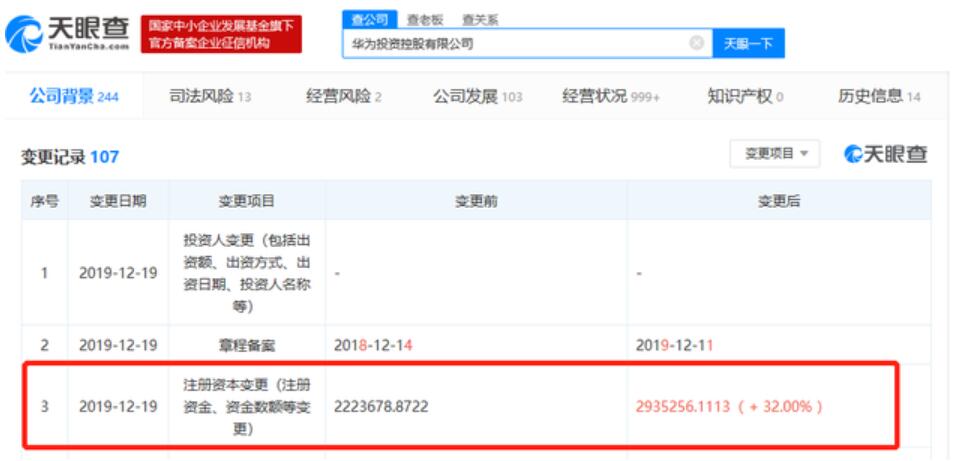Screen dimensions: 962x461
Task: Select the 查关系 search tab
Action: (480, 20)
